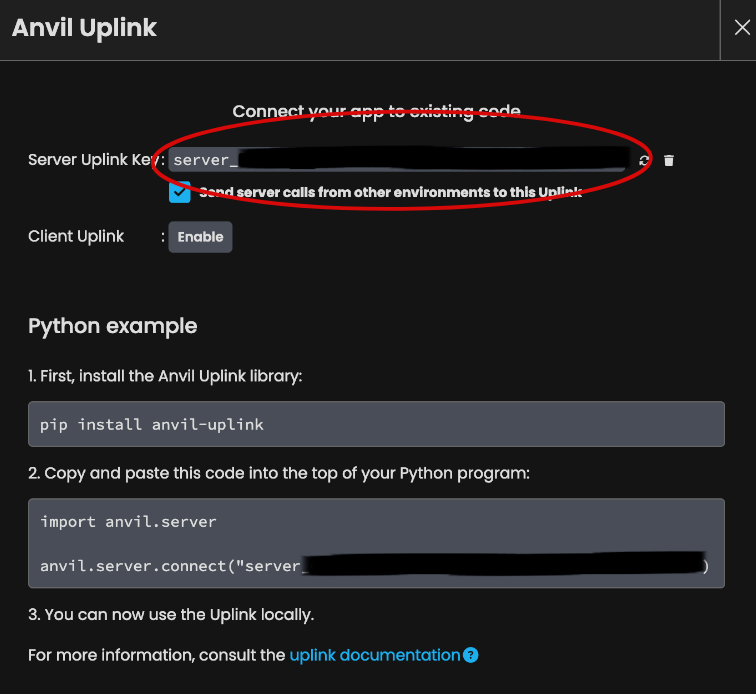This screenshot has height=694, width=756.
Task: Click the help icon beside uplink documentation
Action: coord(471,656)
